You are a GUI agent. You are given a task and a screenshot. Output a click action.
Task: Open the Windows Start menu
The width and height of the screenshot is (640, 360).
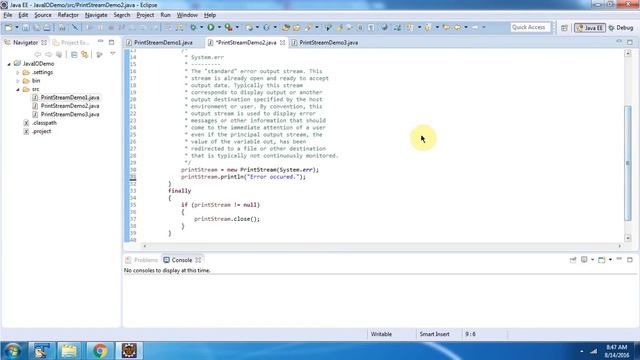click(12, 351)
